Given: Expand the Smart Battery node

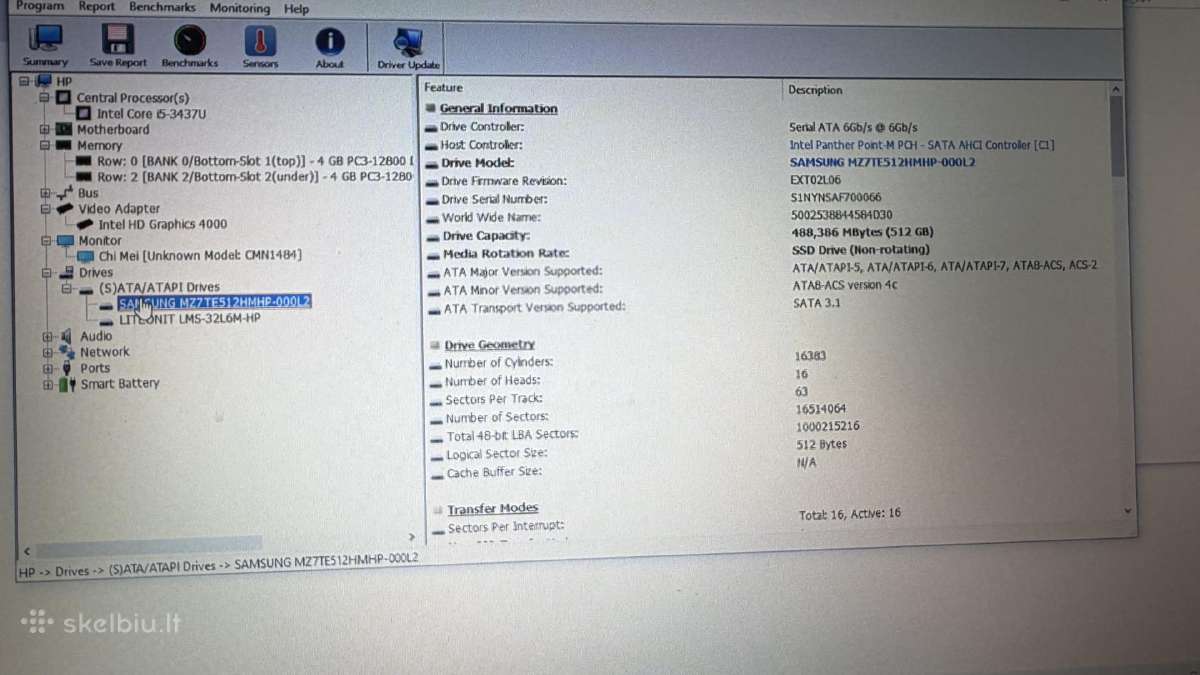Looking at the screenshot, I should click(47, 384).
